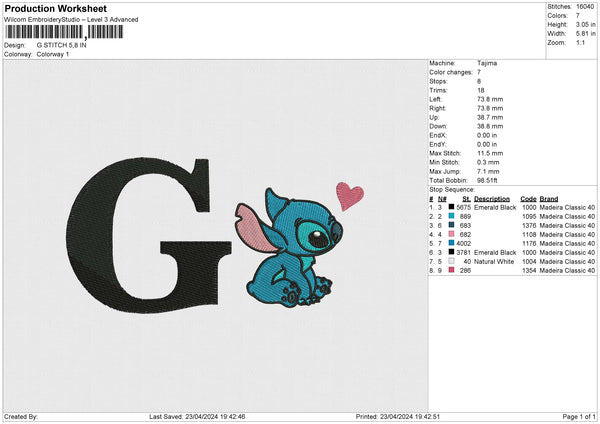Click the Total Bobbin value '98.51ft'
This screenshot has height=424, width=600.
point(487,180)
